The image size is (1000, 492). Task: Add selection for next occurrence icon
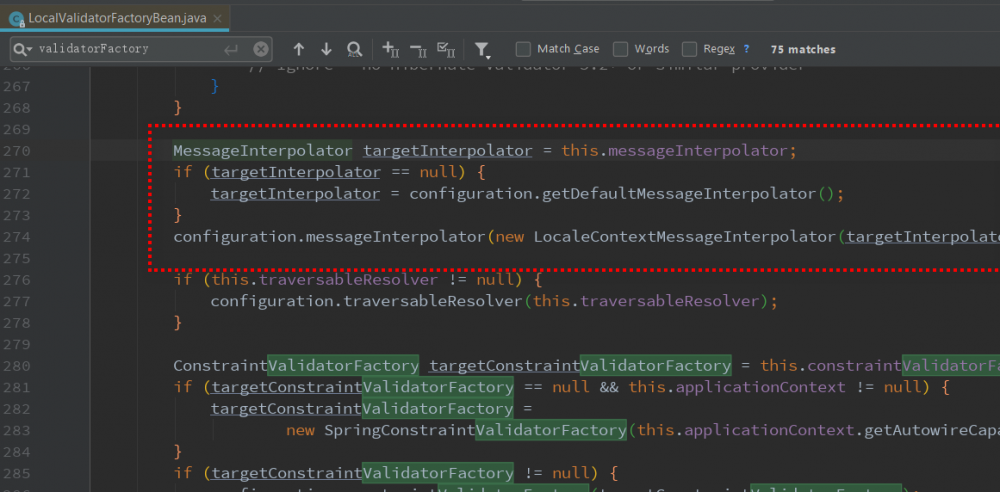coord(391,49)
